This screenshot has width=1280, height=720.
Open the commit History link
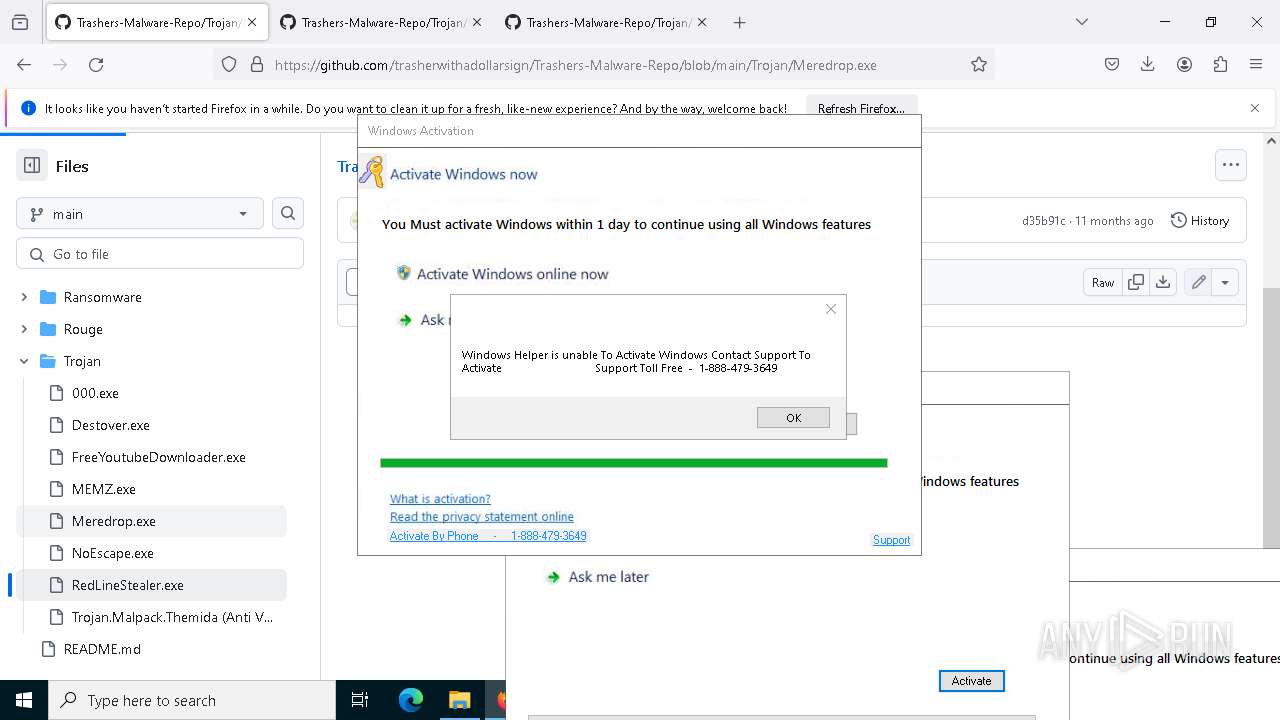tap(1199, 220)
